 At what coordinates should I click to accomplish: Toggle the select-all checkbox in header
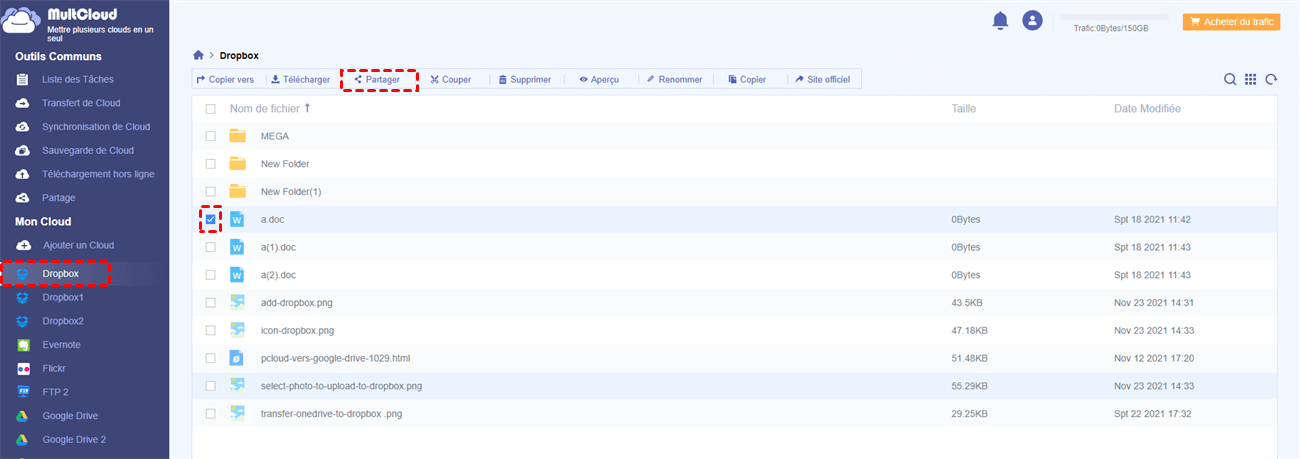pos(210,108)
